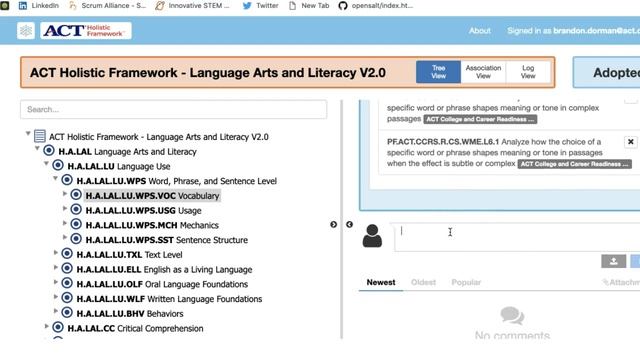Remove the PF.ACT.CCRS.R.CS.WME.L6.1 association
640x360 pixels.
(x=631, y=142)
